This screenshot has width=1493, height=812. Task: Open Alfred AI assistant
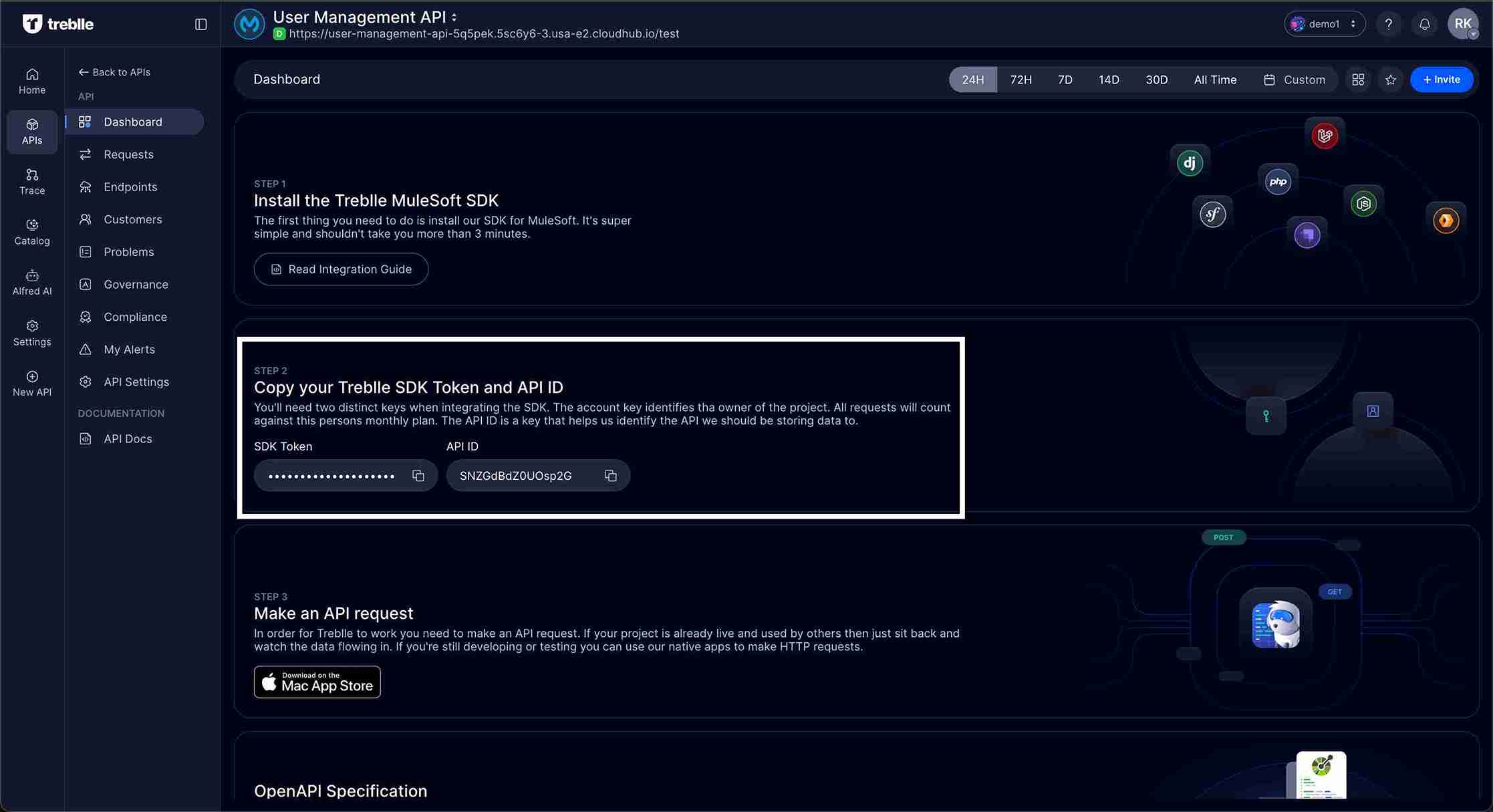coord(32,282)
